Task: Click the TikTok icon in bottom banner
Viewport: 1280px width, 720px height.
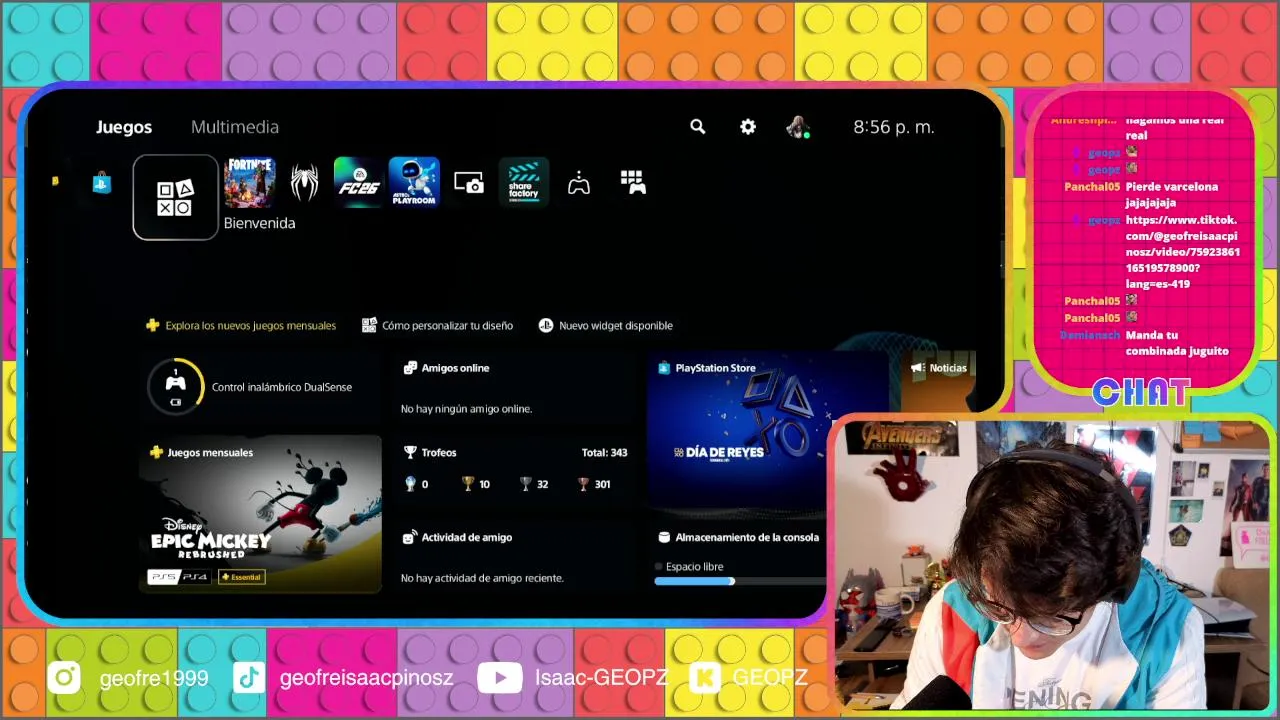Action: [249, 678]
